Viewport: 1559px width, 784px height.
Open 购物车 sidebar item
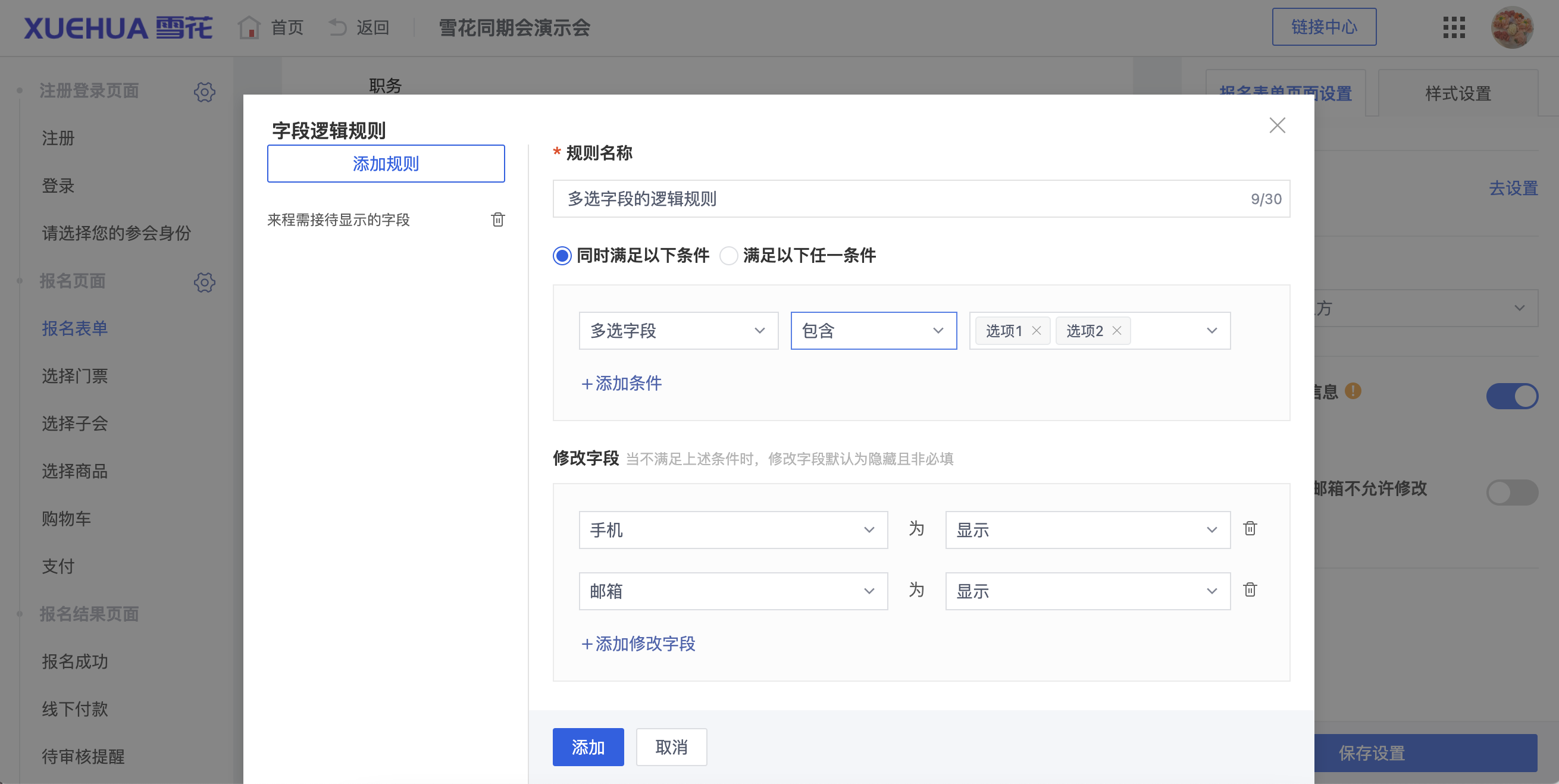[67, 519]
